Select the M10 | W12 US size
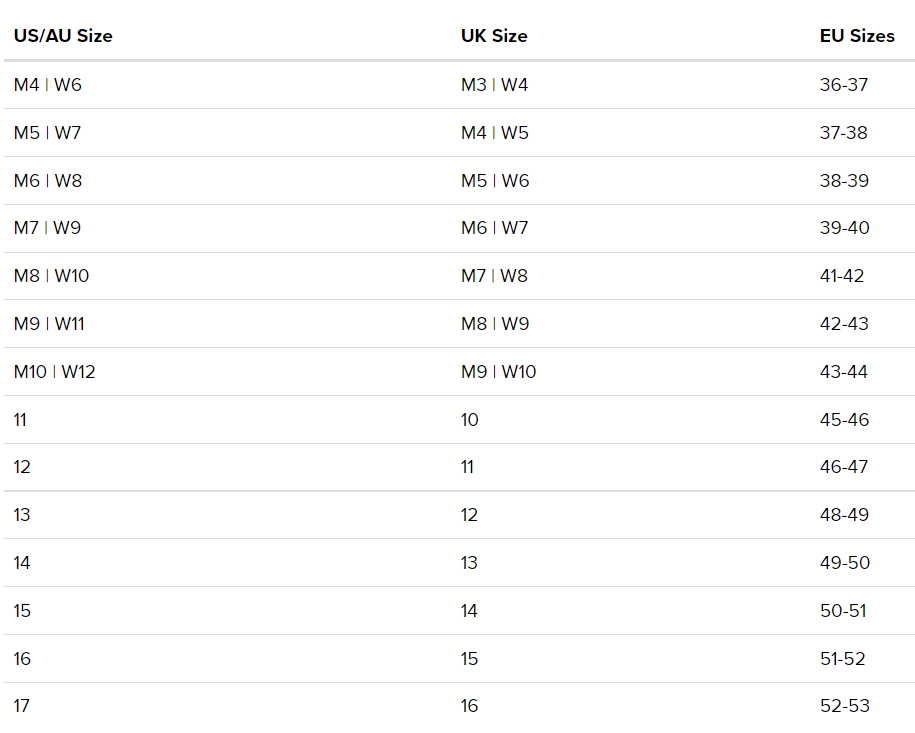Viewport: 915px width, 733px height. click(55, 372)
